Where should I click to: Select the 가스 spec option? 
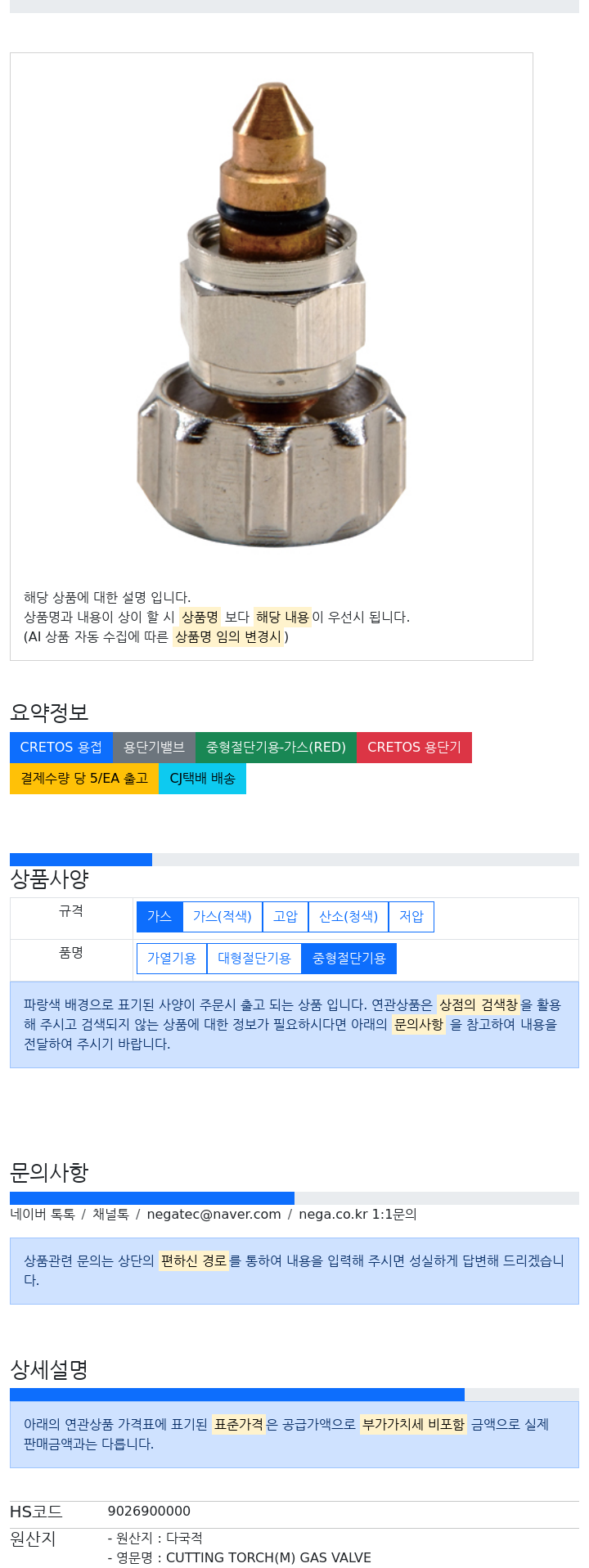tap(159, 917)
